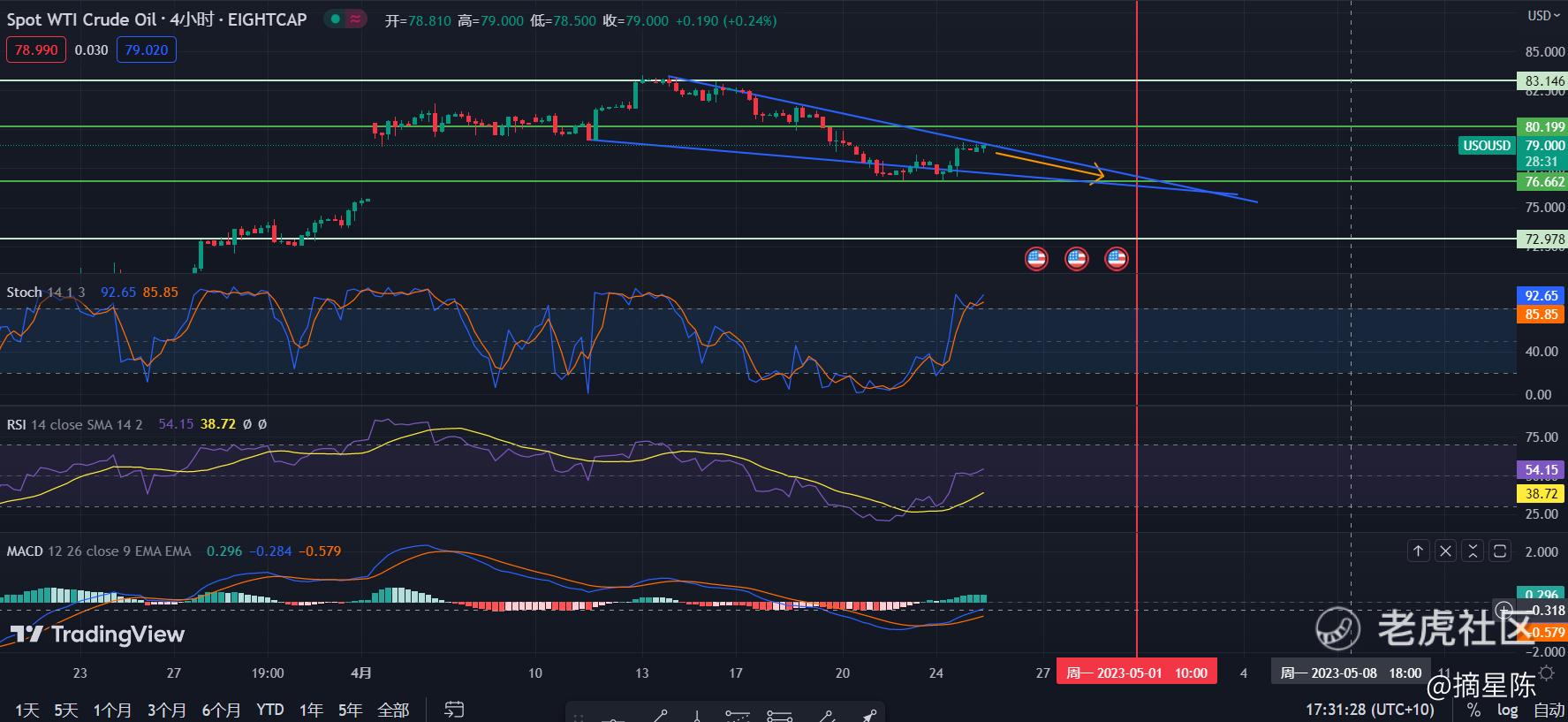Image resolution: width=1568 pixels, height=722 pixels.
Task: Click the current price 79.000 scale label
Action: coord(1544,146)
